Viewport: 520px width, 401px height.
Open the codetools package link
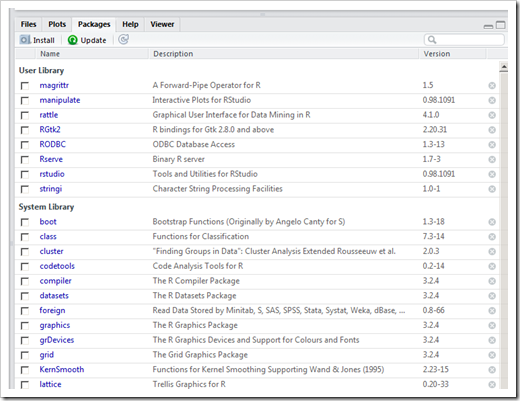tap(57, 266)
